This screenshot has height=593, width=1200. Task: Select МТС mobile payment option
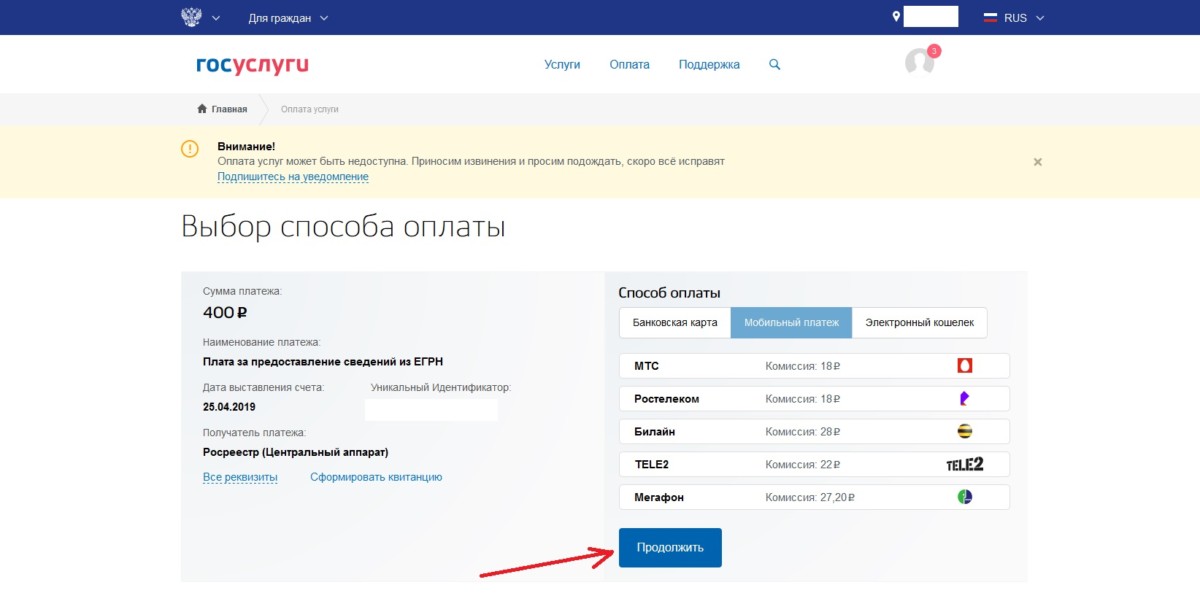[814, 366]
